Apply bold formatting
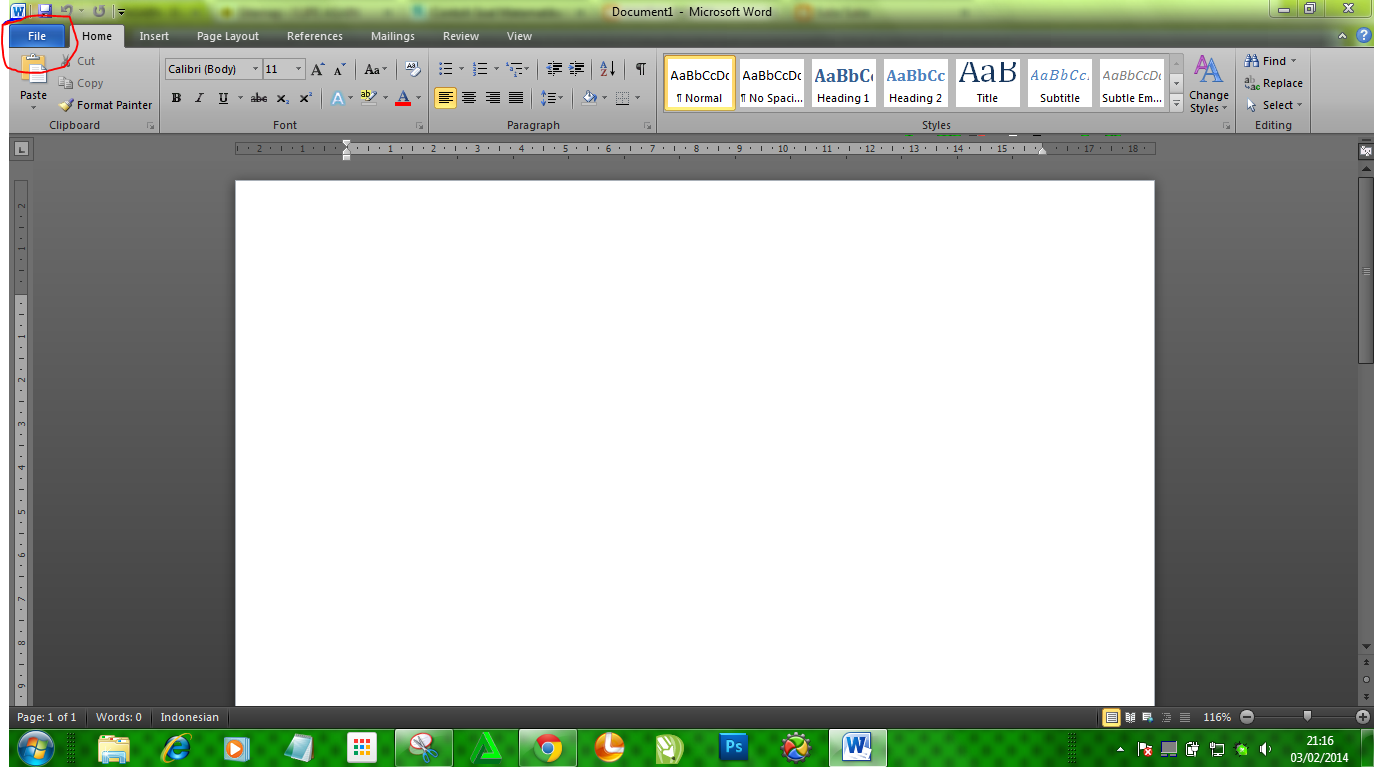 (176, 98)
